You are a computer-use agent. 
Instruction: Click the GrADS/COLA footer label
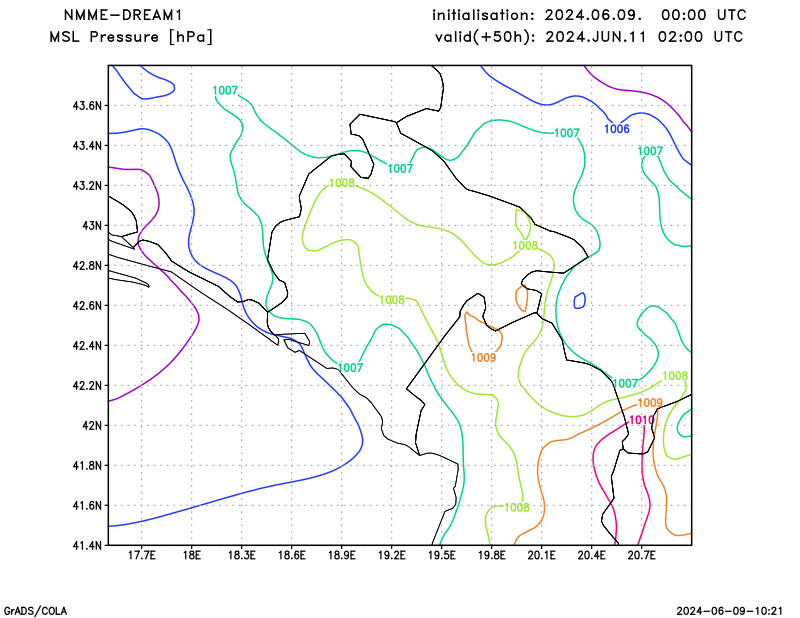(x=35, y=611)
